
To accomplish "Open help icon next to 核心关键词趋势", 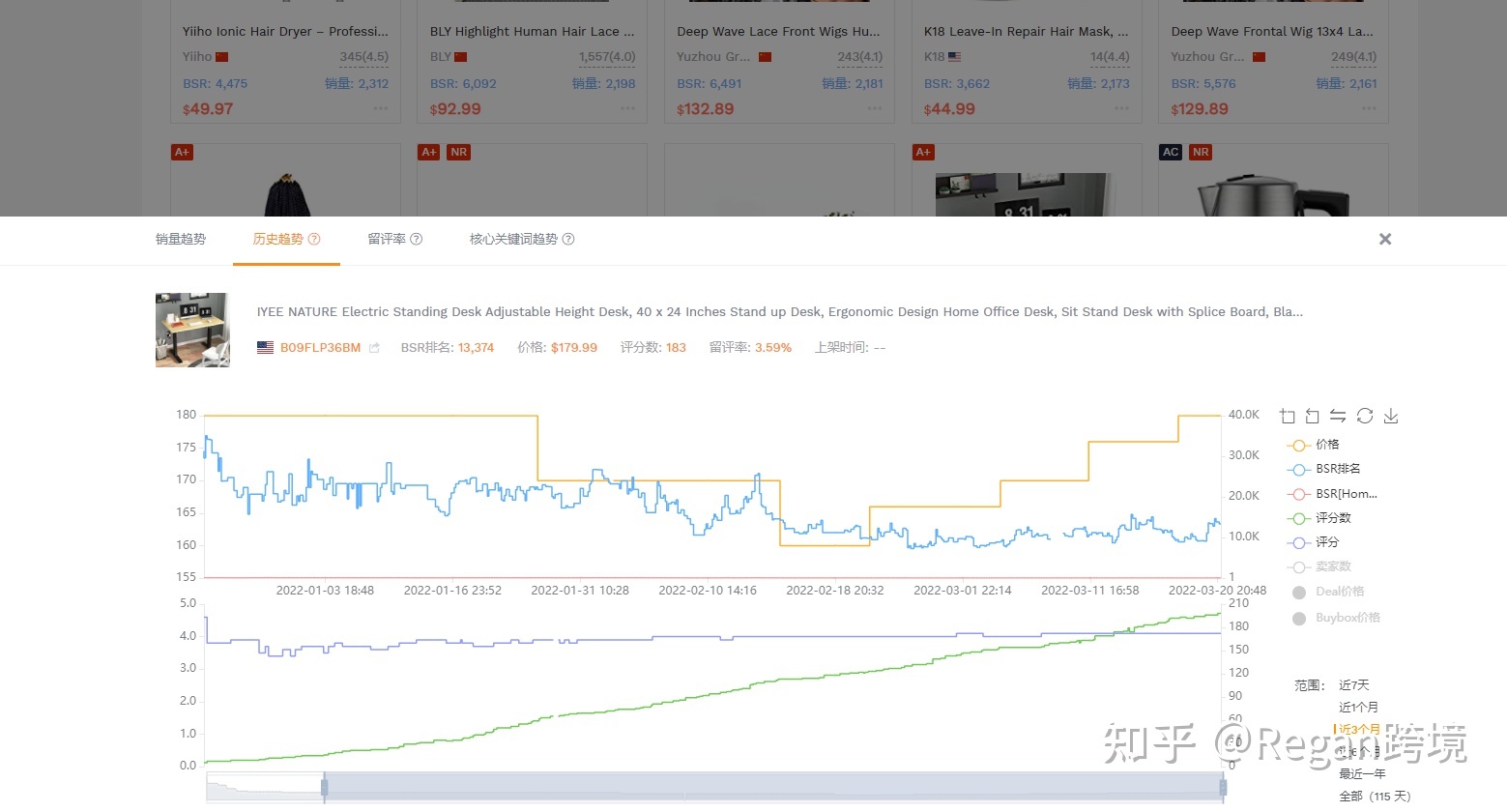I will coord(568,239).
